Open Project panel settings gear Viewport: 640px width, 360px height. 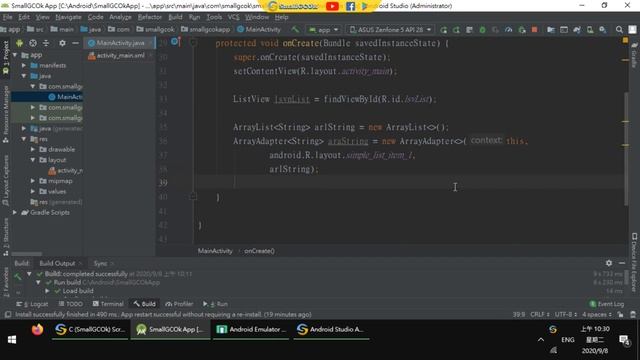[x=62, y=43]
